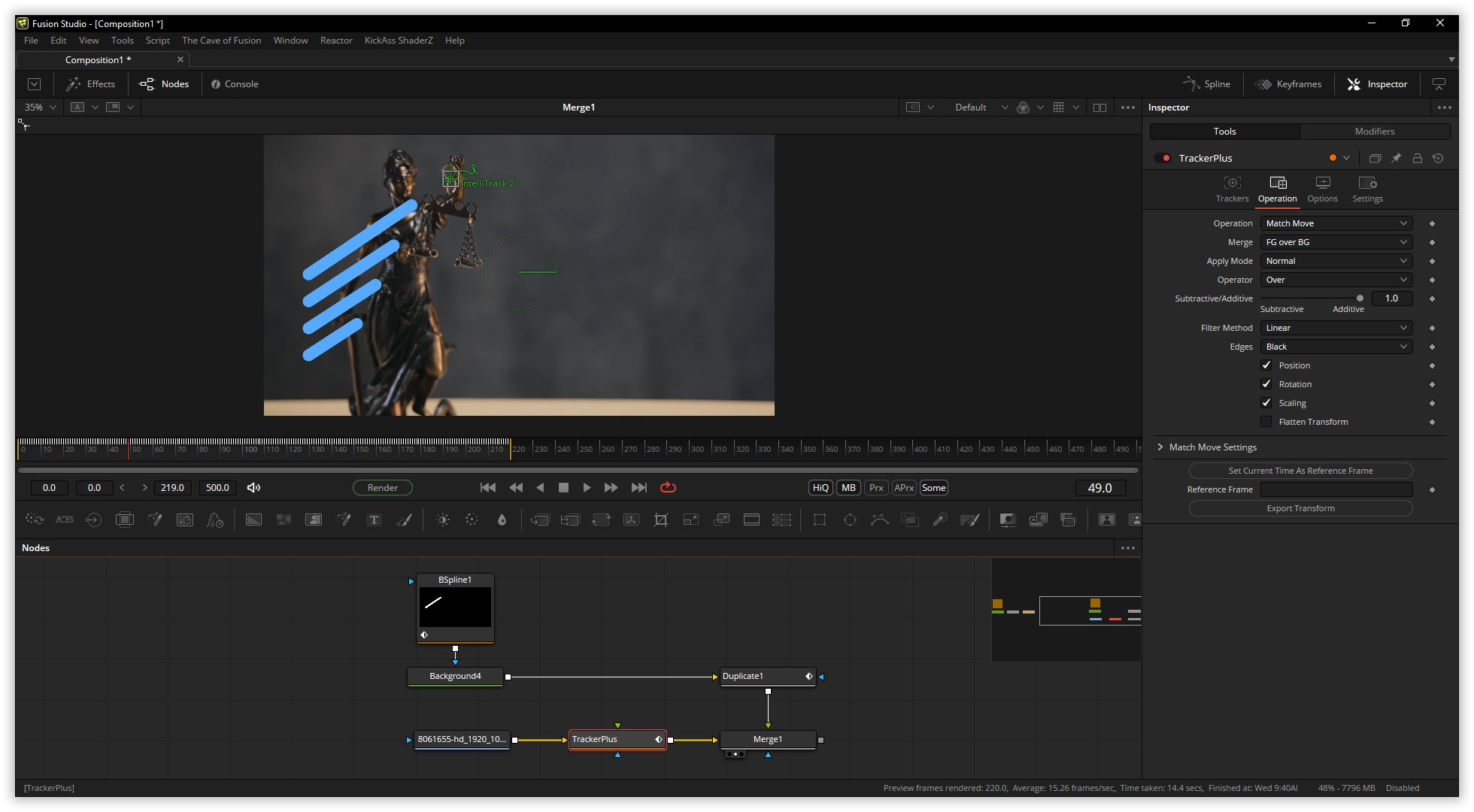Image resolution: width=1474 pixels, height=812 pixels.
Task: Switch to the Modifiers tab in Inspector
Action: point(1375,132)
